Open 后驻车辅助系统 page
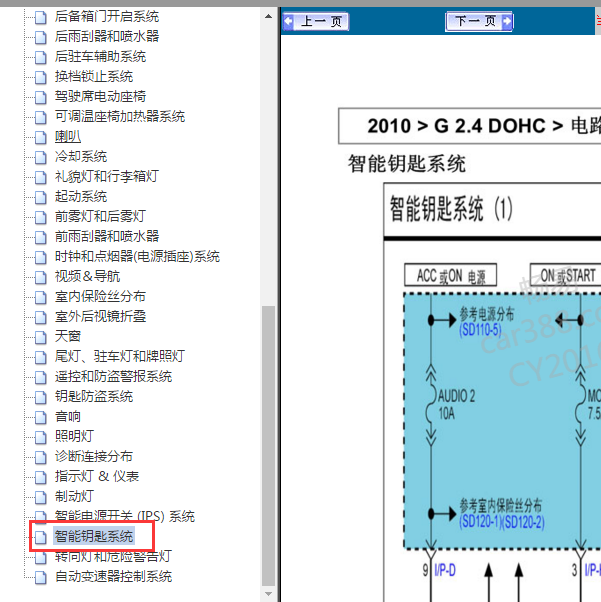The image size is (601, 602). pyautogui.click(x=100, y=56)
